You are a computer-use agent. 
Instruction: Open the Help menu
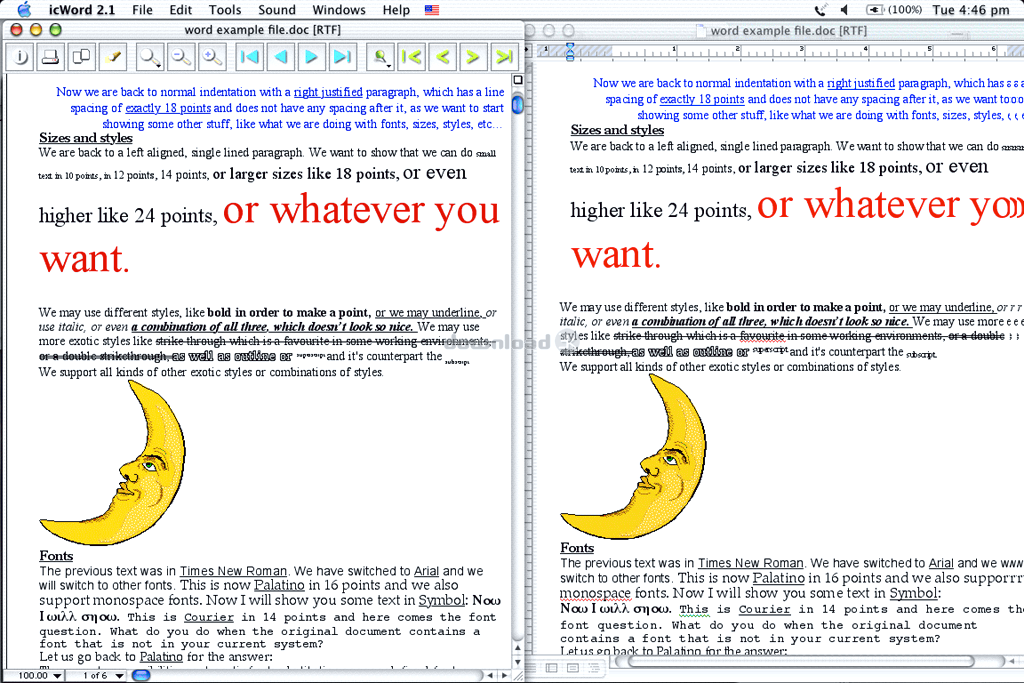(396, 10)
